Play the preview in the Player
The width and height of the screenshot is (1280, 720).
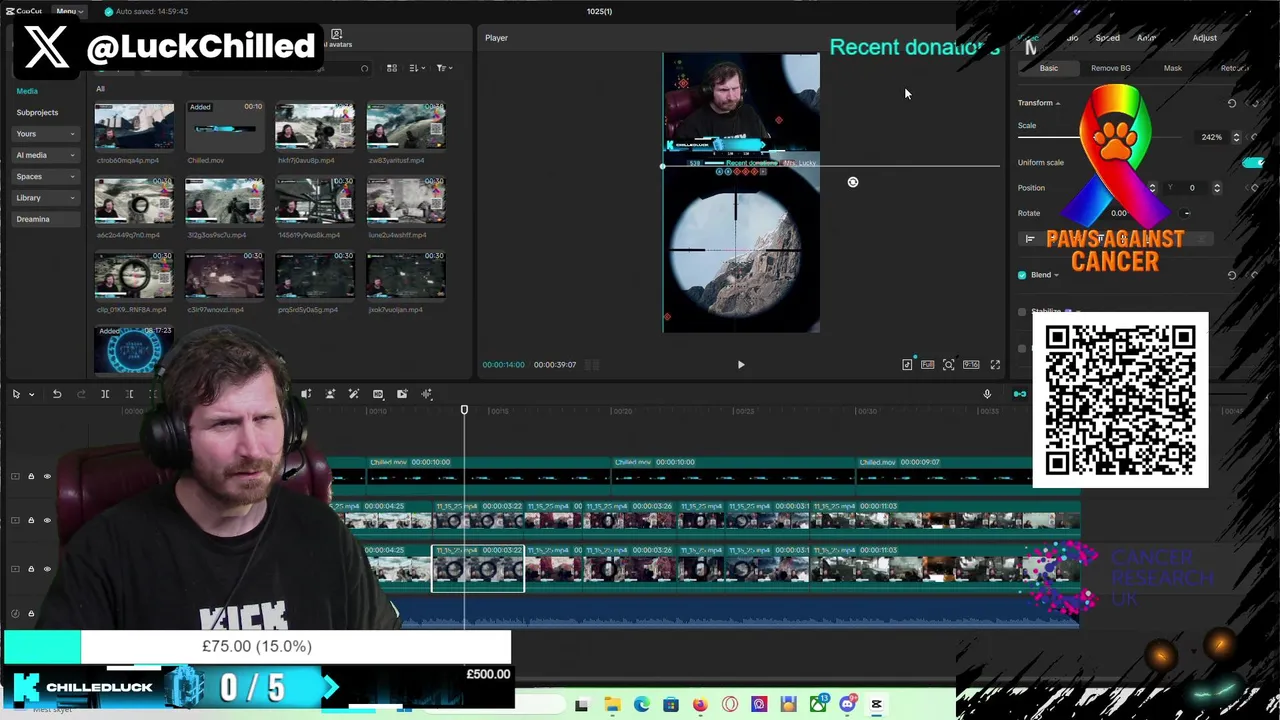click(741, 365)
